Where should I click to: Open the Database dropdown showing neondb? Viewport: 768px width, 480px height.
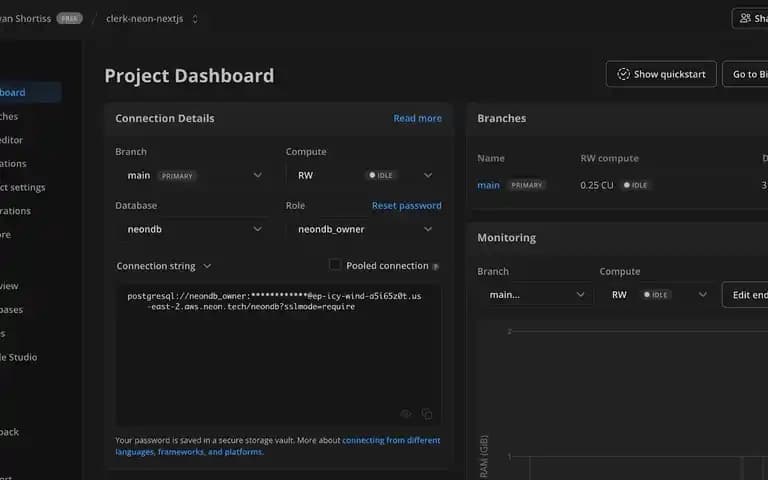click(x=193, y=229)
